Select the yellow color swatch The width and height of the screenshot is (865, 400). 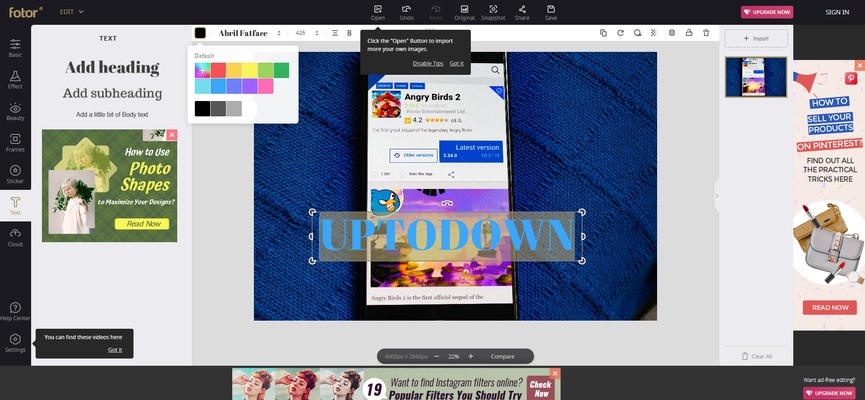[250, 70]
